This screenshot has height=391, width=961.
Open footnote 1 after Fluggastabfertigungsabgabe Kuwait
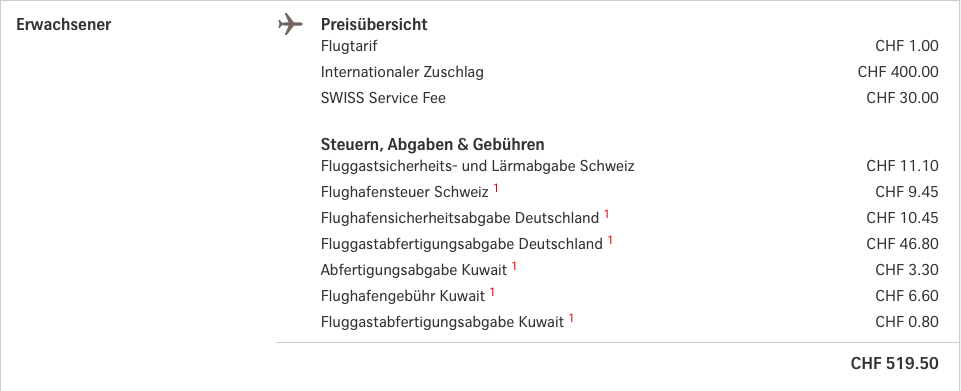coord(571,317)
